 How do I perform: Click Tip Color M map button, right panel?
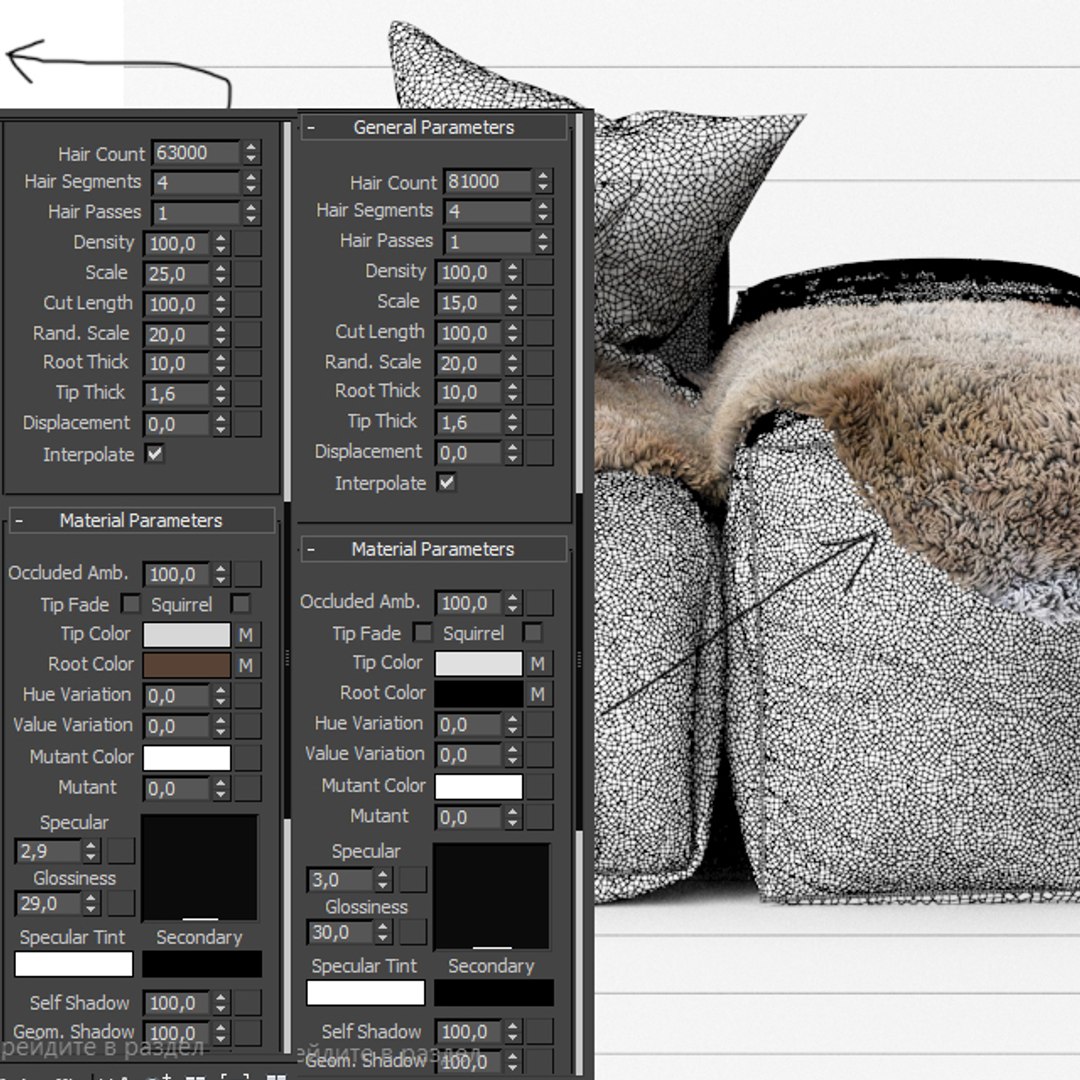538,664
